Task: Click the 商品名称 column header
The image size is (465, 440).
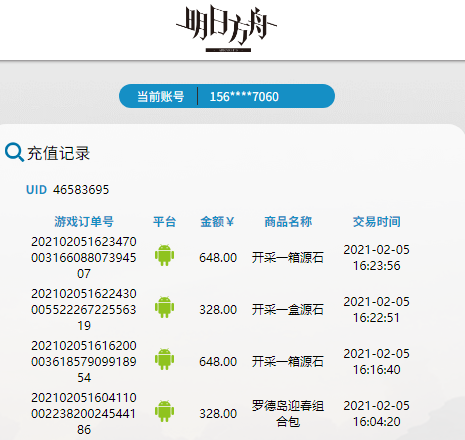Action: [x=288, y=221]
